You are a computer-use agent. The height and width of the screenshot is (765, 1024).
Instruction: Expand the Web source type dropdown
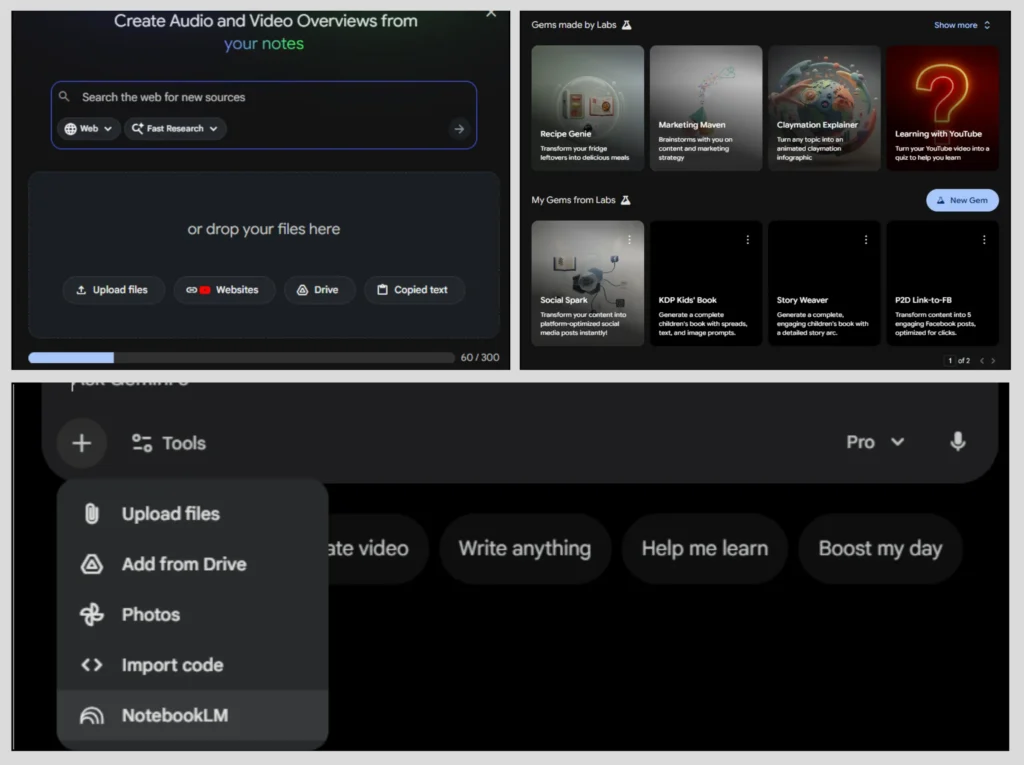pyautogui.click(x=88, y=128)
